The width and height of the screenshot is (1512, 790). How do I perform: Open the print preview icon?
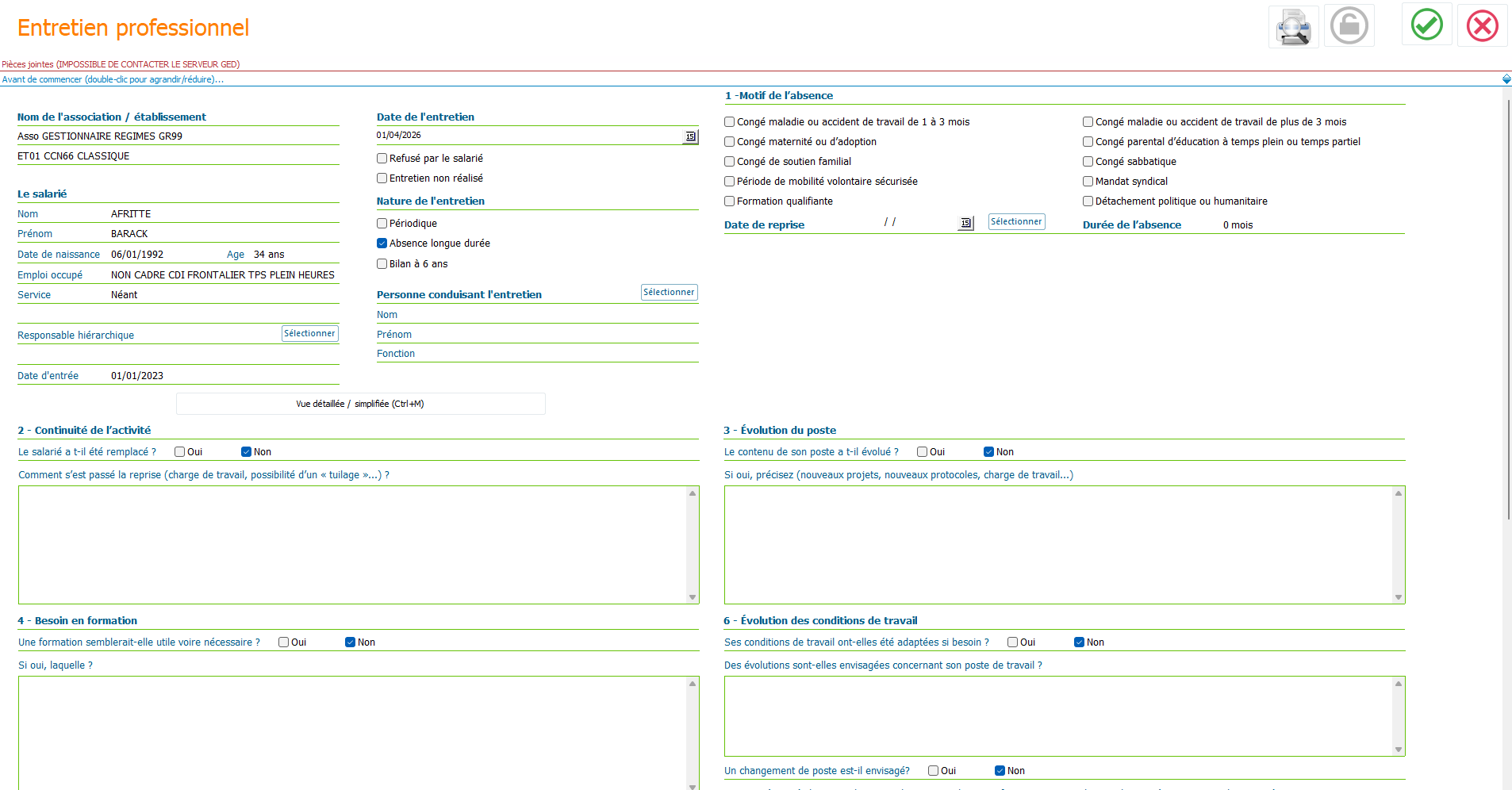pyautogui.click(x=1293, y=26)
